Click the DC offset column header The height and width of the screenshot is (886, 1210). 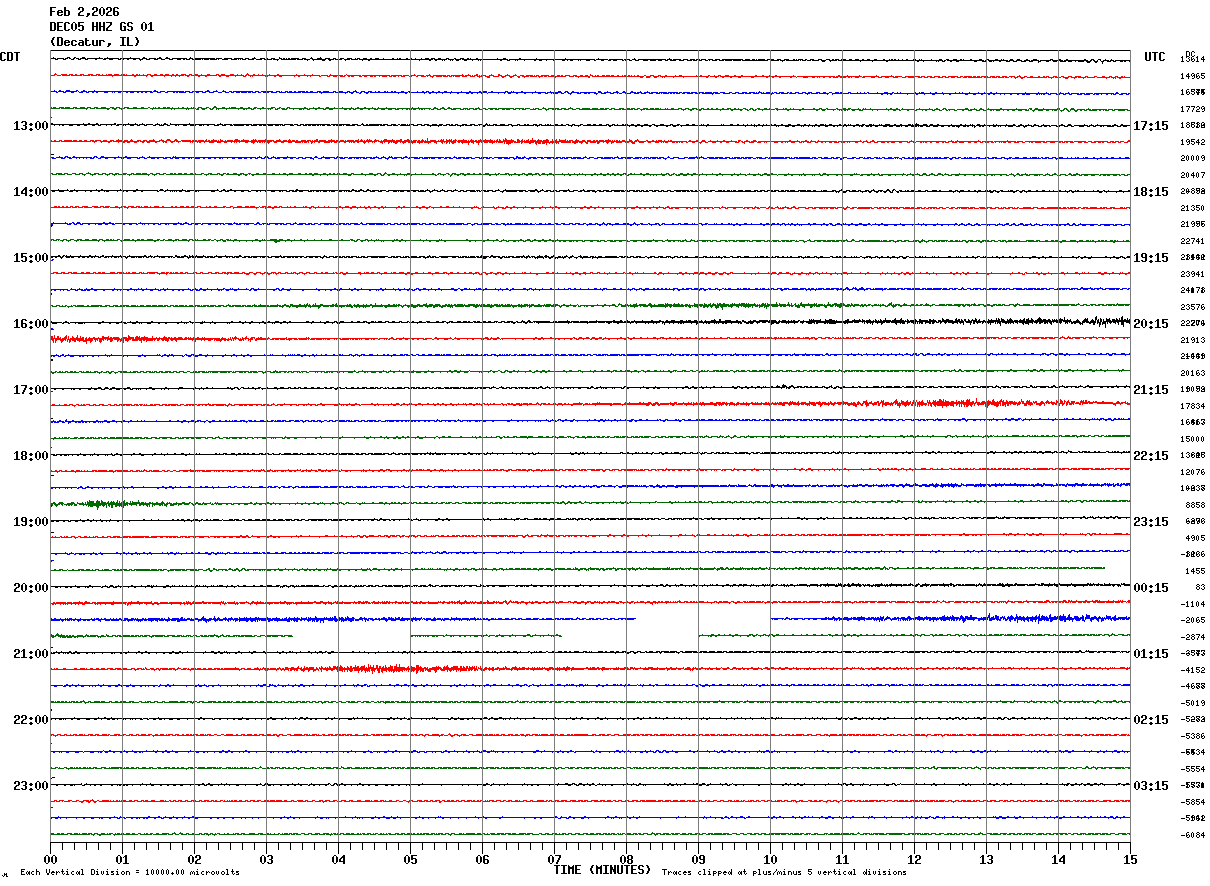[x=1190, y=54]
